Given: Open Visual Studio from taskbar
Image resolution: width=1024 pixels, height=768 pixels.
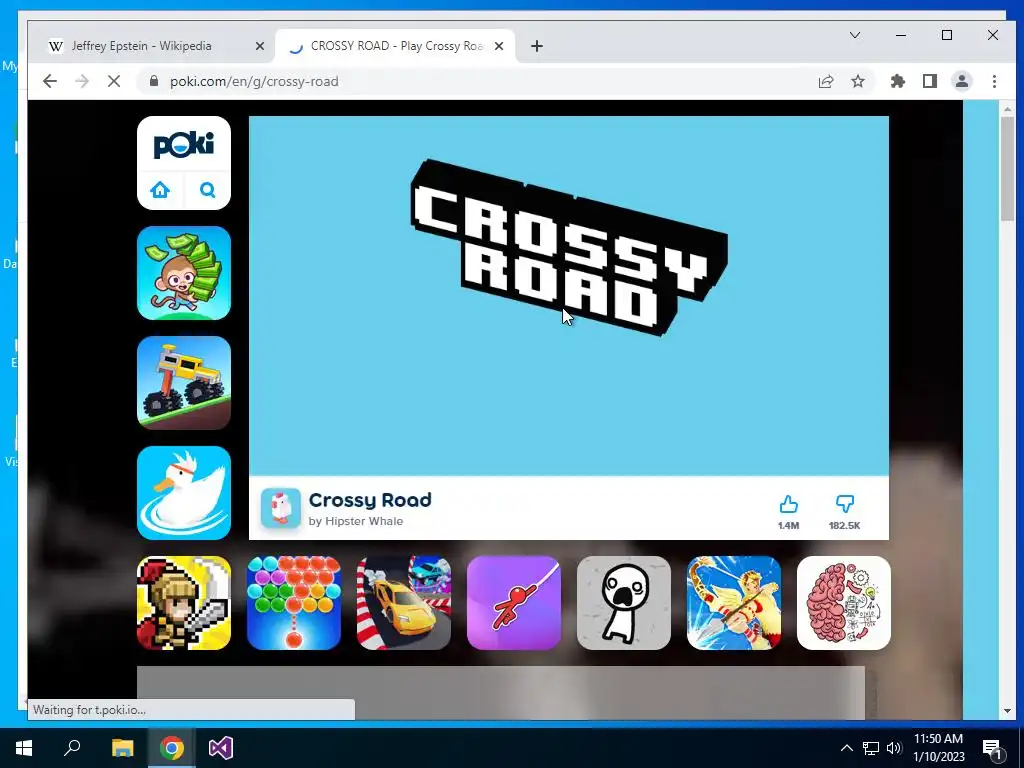Looking at the screenshot, I should (221, 748).
